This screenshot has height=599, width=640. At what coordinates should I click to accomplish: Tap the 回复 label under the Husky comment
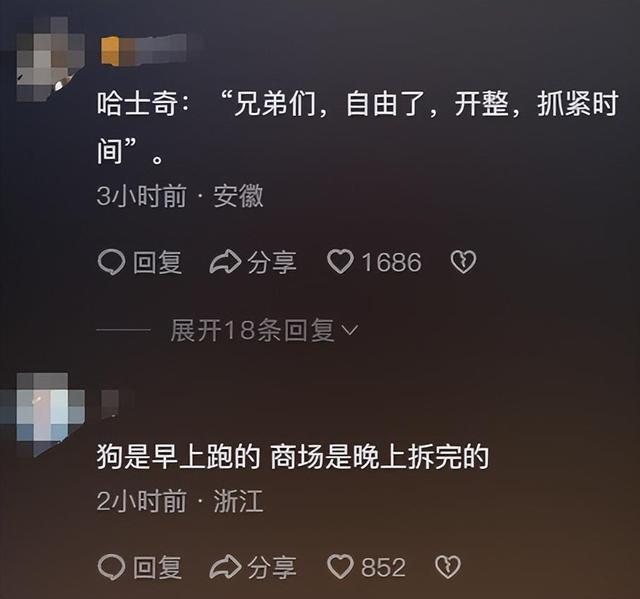tap(158, 262)
